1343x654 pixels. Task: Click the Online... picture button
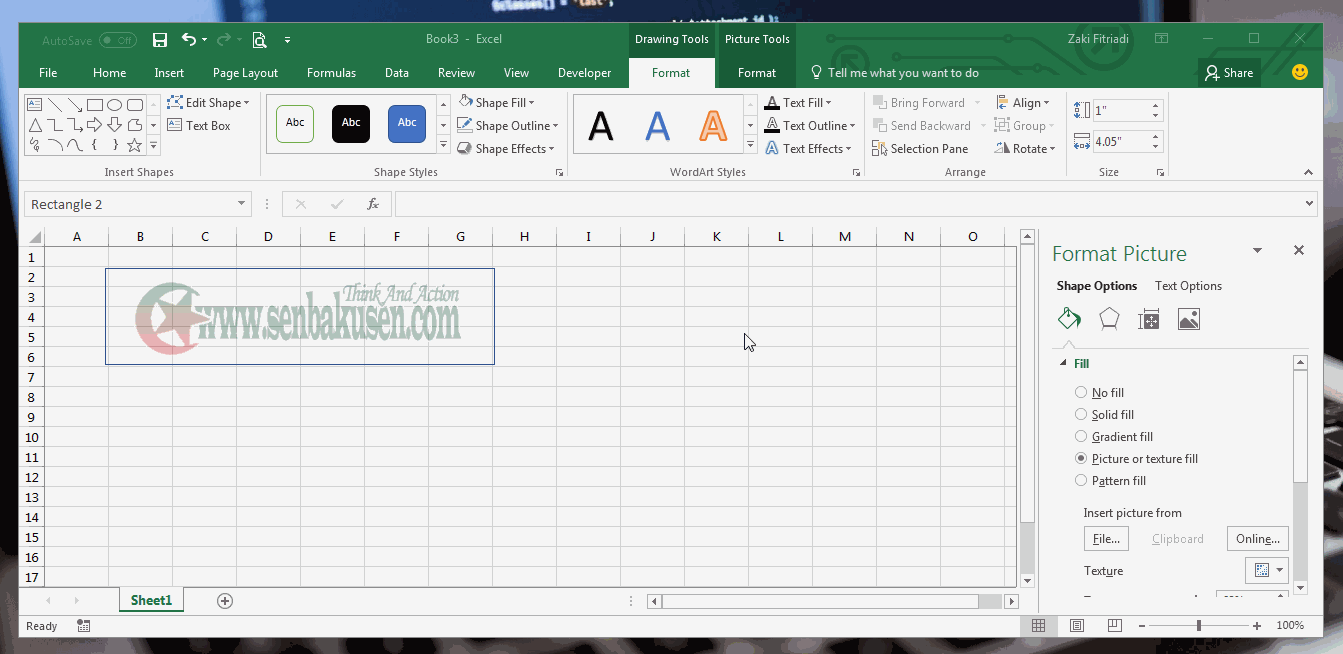pyautogui.click(x=1258, y=539)
